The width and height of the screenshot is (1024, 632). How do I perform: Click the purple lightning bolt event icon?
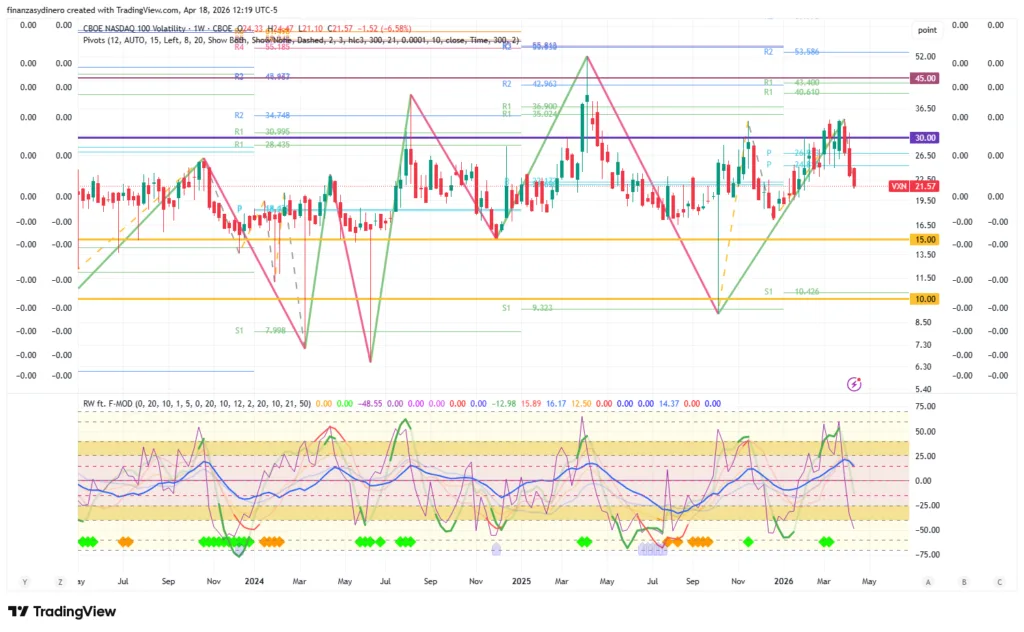pyautogui.click(x=854, y=383)
